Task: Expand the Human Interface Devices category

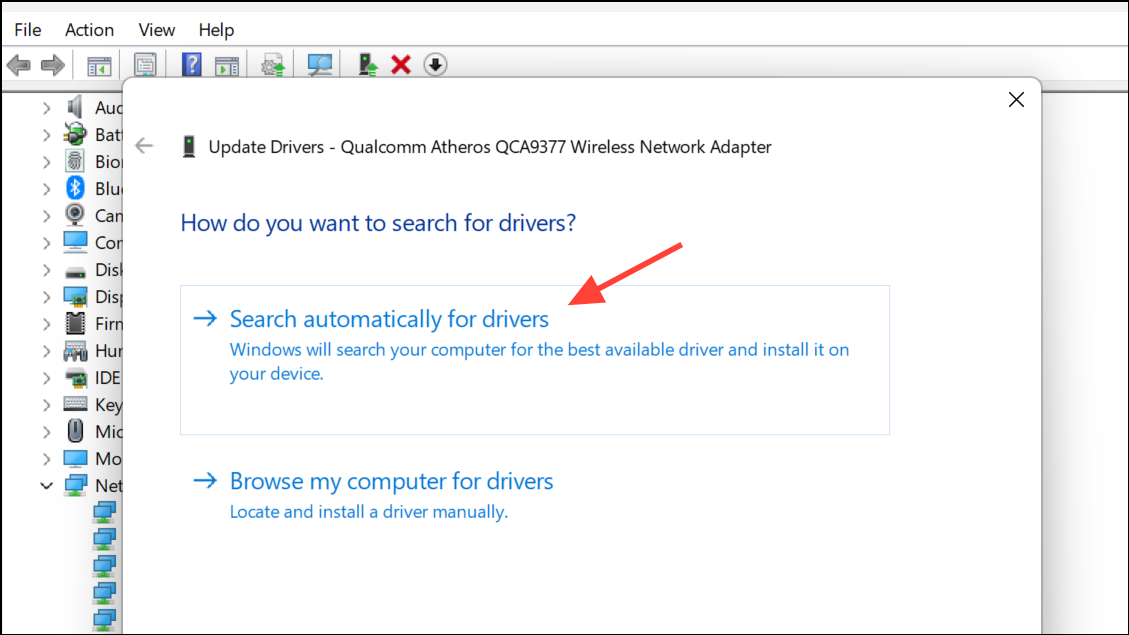Action: pyautogui.click(x=46, y=351)
